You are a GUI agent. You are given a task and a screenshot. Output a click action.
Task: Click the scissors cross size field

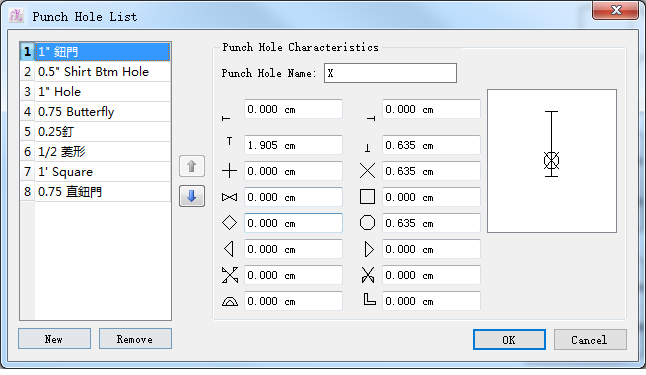431,275
